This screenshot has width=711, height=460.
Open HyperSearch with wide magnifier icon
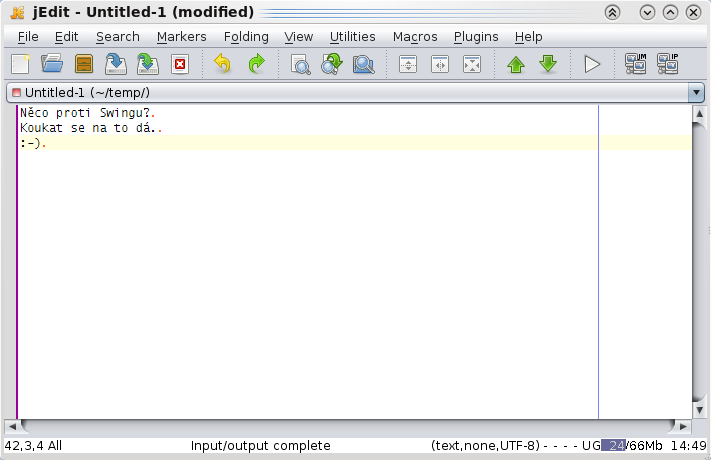click(x=364, y=64)
